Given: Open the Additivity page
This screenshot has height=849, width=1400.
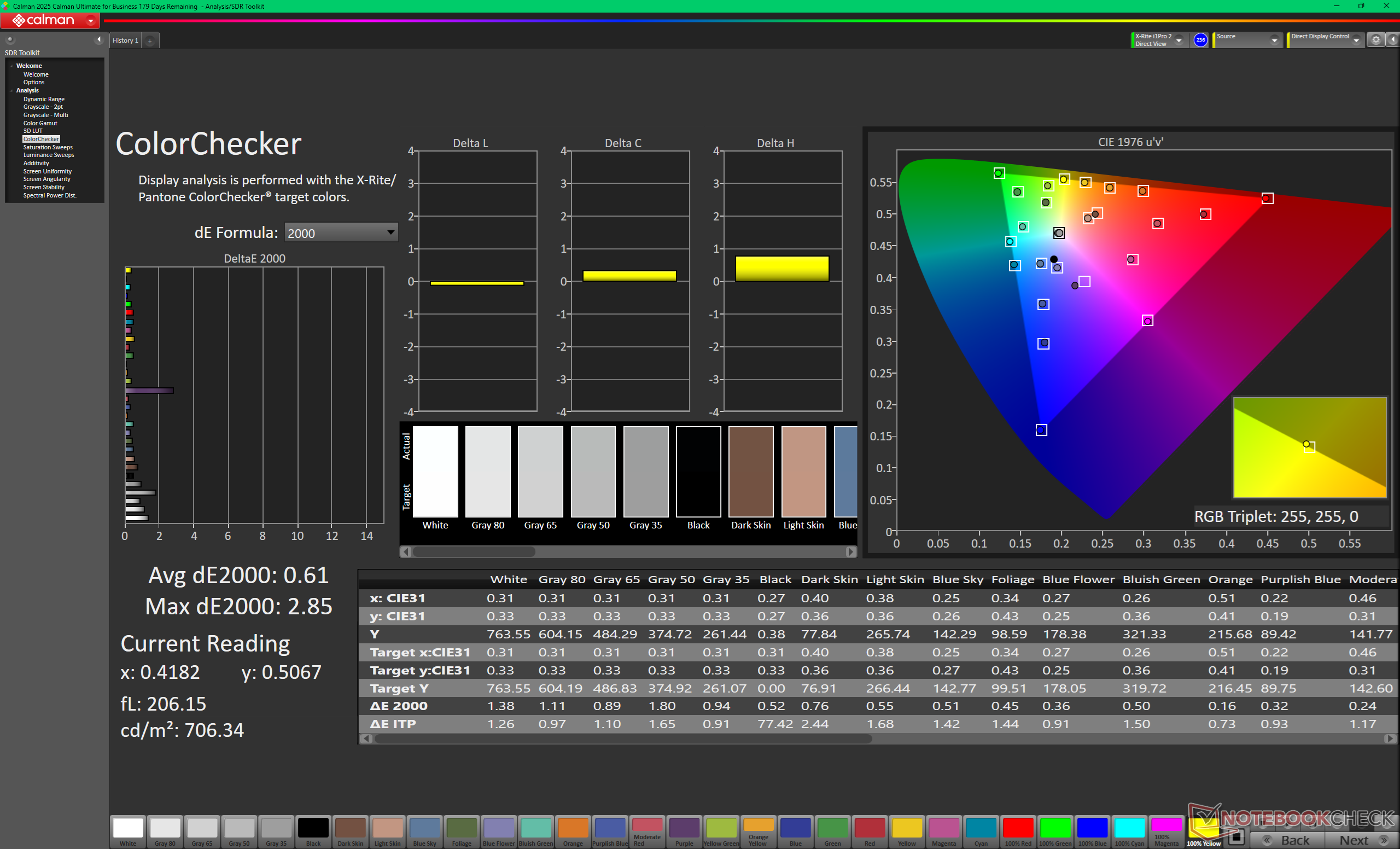Looking at the screenshot, I should pos(36,163).
